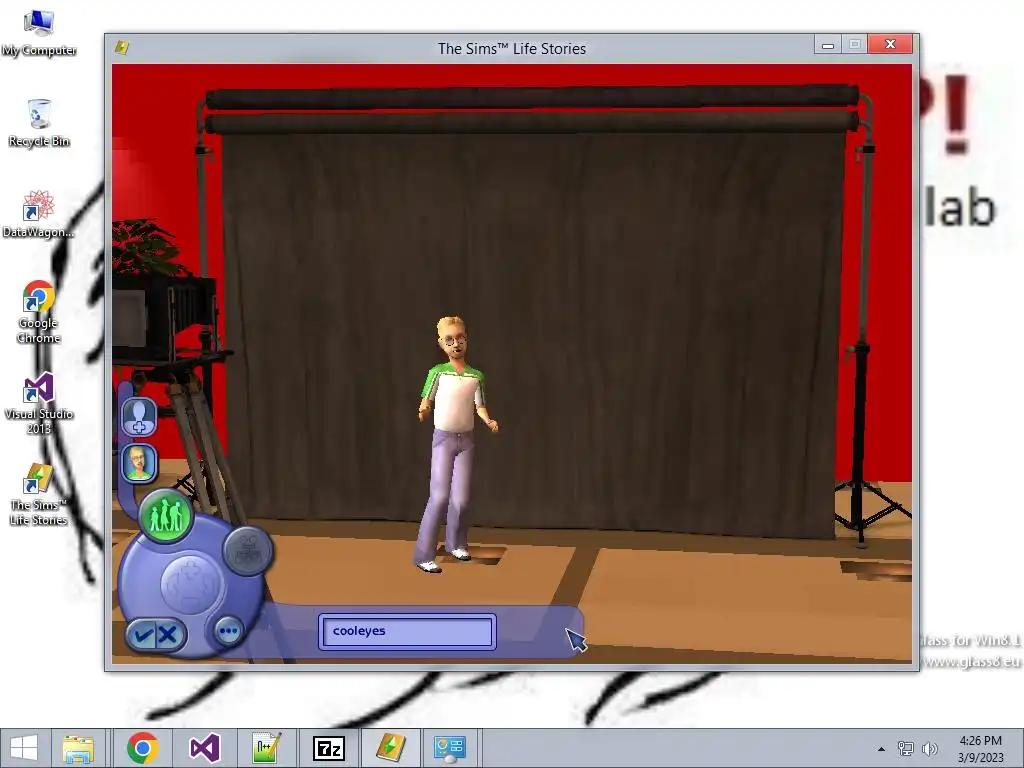This screenshot has width=1024, height=768.
Task: Select Visual Studio 2013 desktop shortcut
Action: 39,403
